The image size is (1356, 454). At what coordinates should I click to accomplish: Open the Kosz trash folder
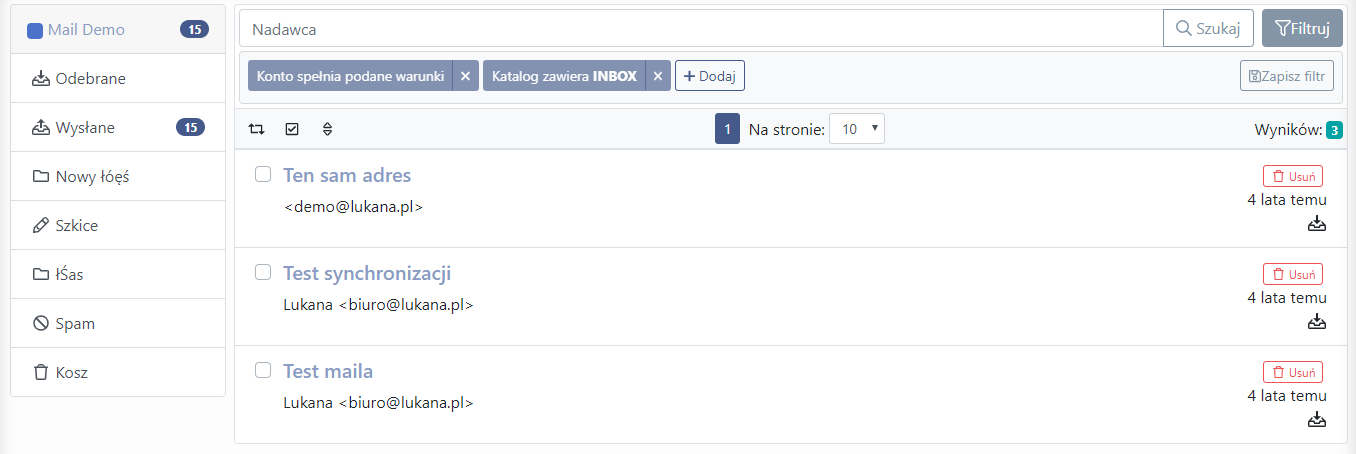click(118, 372)
